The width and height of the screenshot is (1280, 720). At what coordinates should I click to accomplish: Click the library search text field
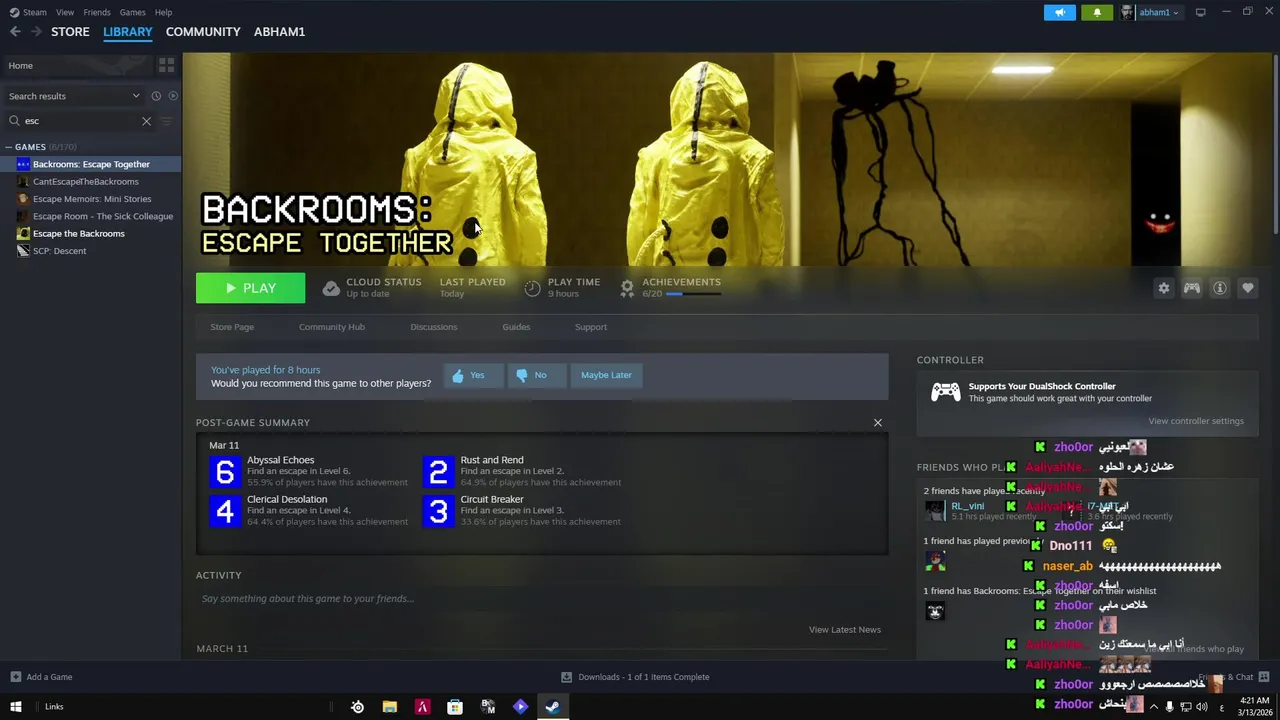pyautogui.click(x=80, y=121)
